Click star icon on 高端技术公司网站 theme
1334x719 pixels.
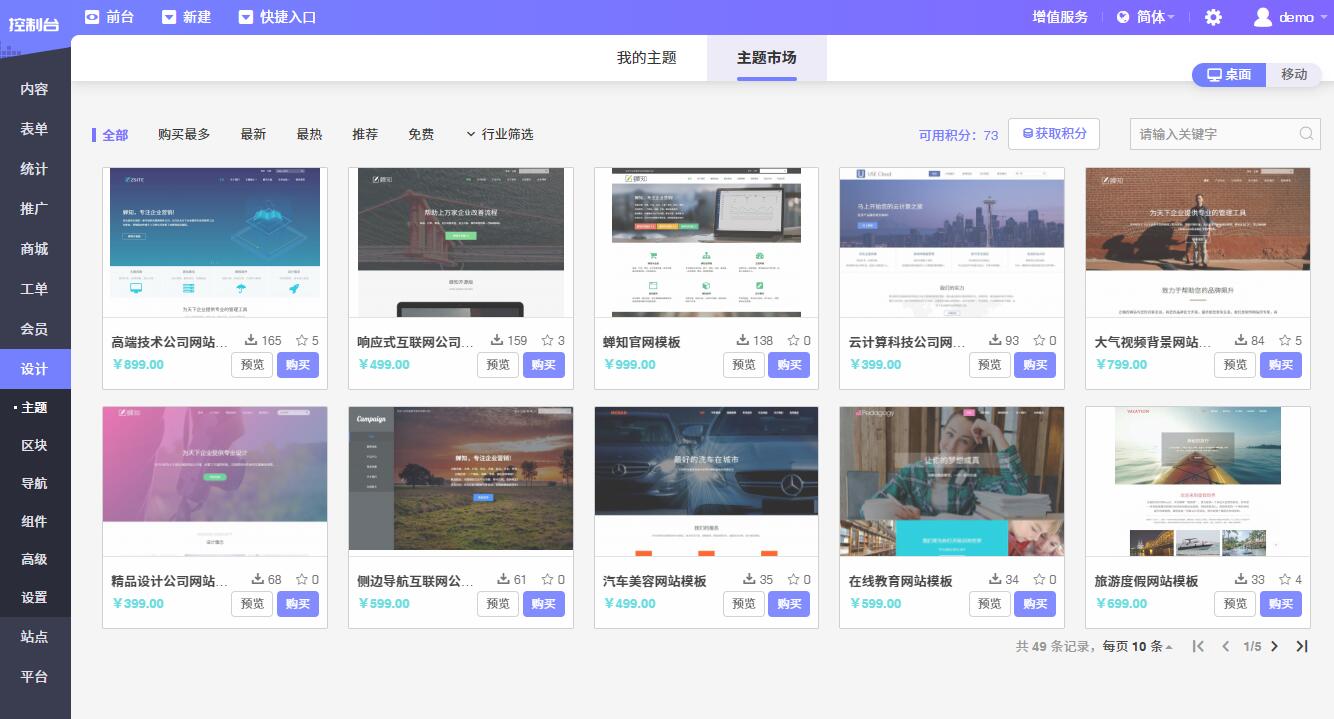[x=300, y=341]
